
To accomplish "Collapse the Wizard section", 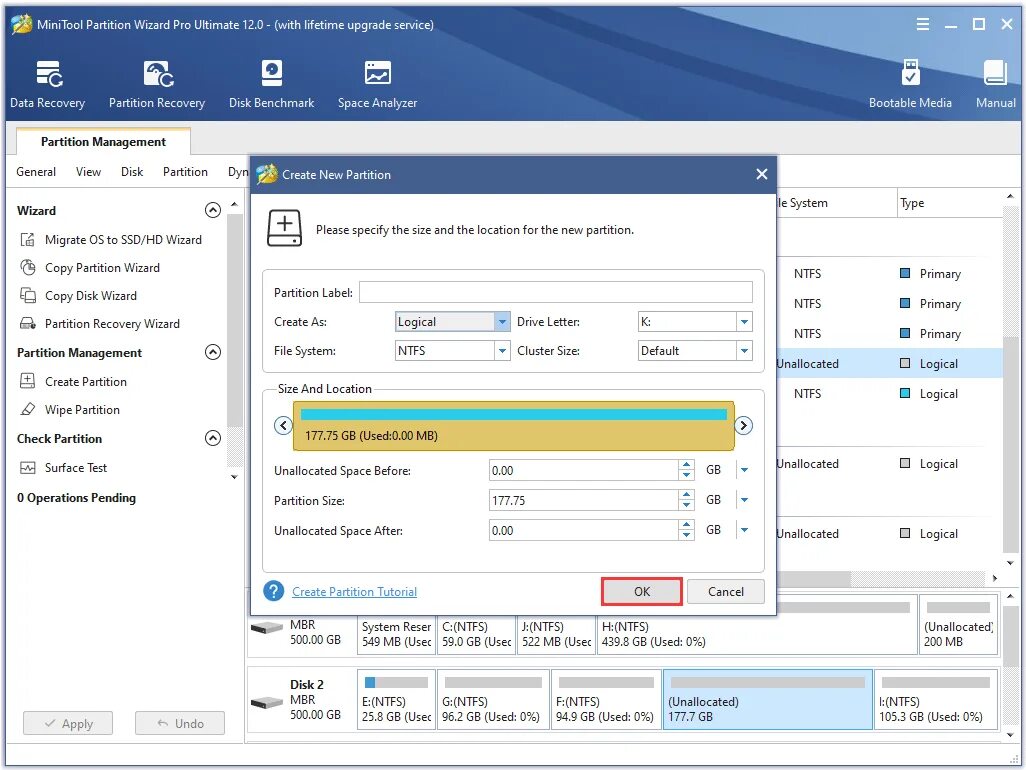I will click(x=213, y=210).
